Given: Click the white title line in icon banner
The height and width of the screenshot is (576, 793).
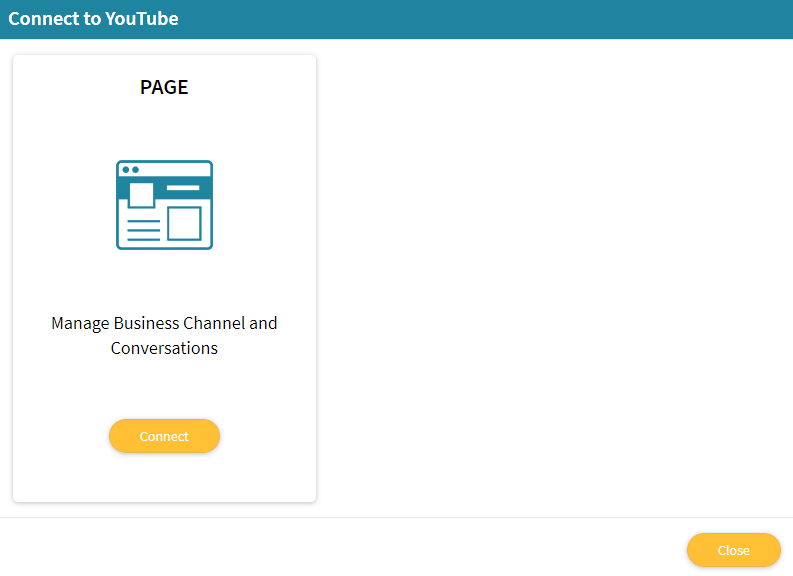Looking at the screenshot, I should point(183,188).
